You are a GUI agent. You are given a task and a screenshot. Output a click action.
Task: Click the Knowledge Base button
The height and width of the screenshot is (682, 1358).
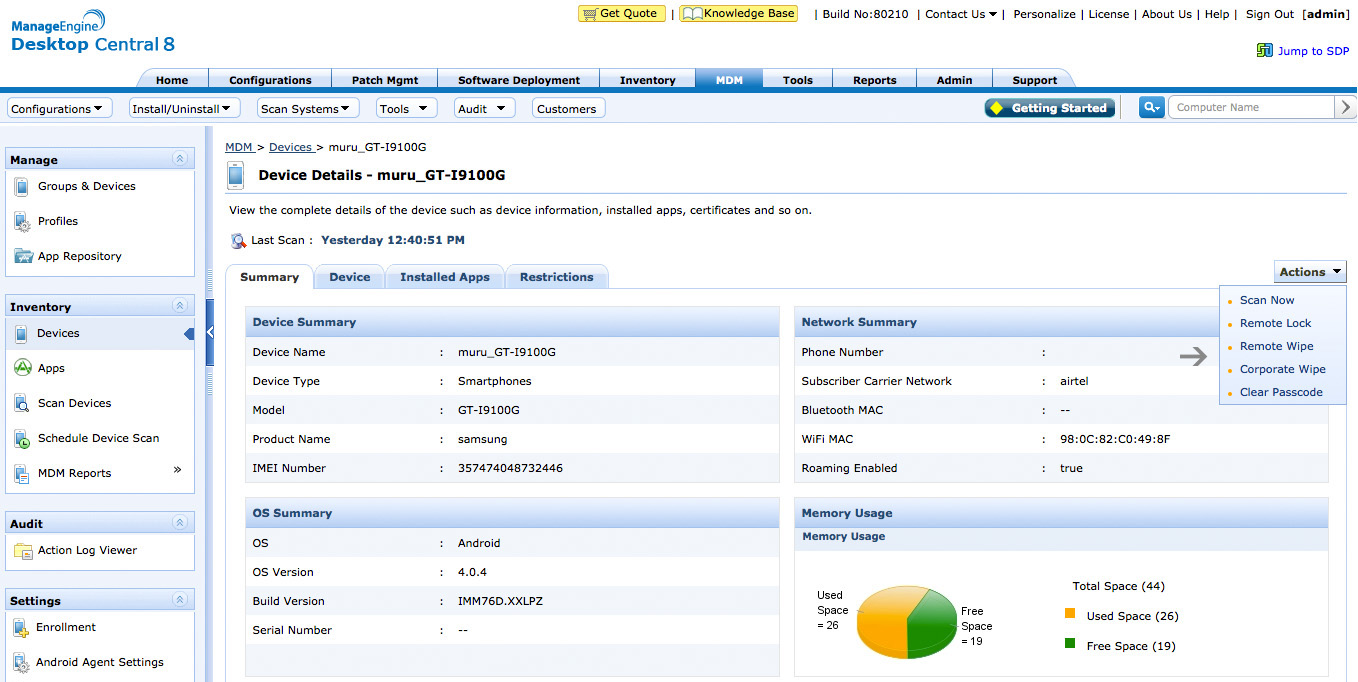click(739, 14)
